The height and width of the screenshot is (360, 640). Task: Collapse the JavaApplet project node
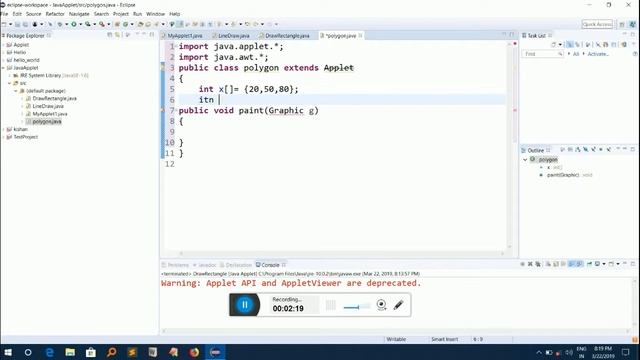[x=4, y=68]
